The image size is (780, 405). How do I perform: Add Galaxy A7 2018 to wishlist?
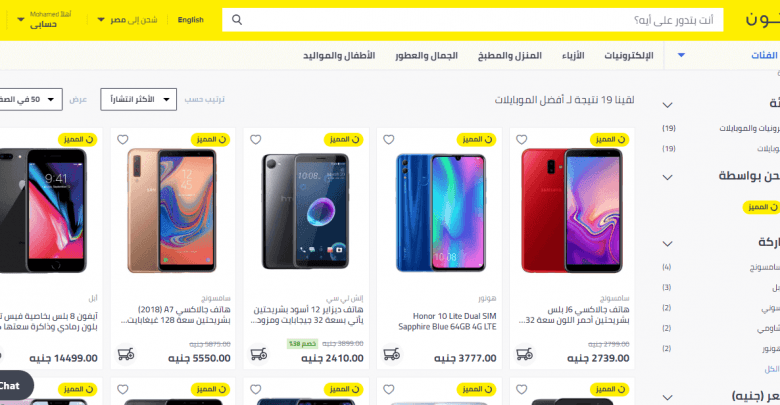point(123,140)
